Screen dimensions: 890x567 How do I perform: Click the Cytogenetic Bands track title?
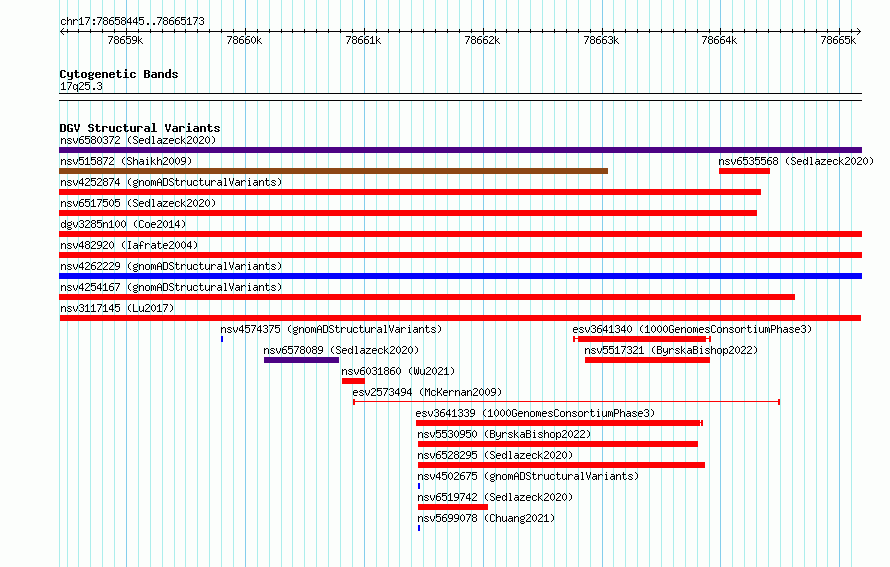[119, 74]
